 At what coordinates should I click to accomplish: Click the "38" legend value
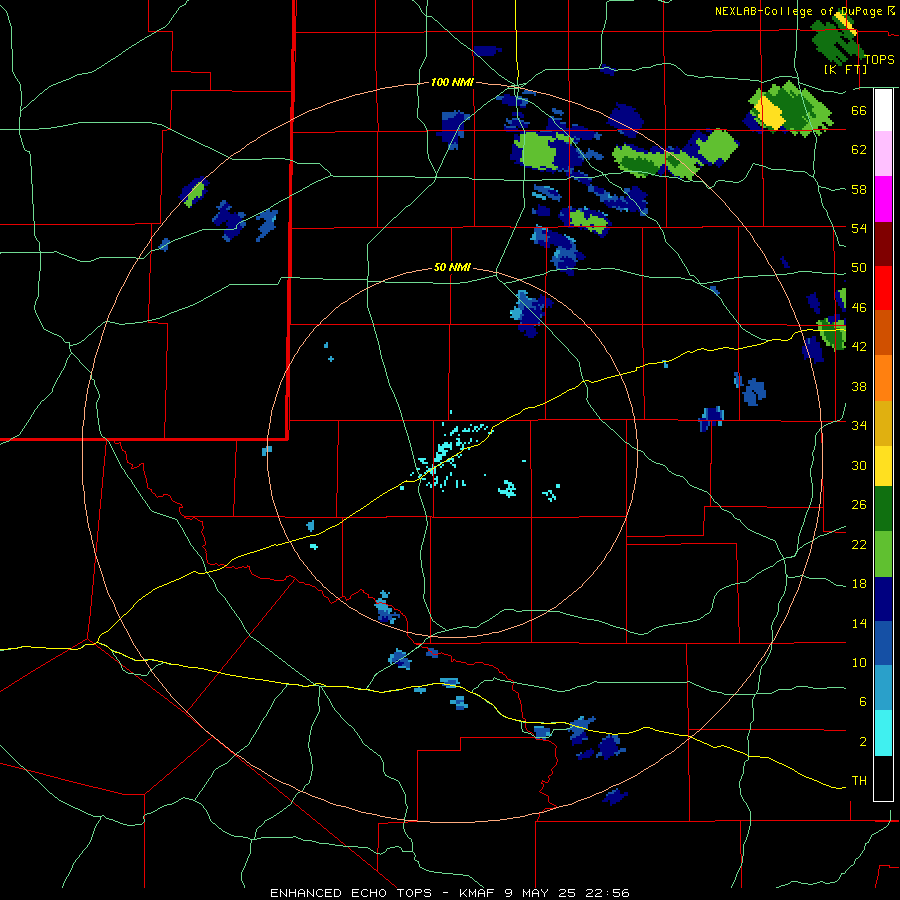859,386
